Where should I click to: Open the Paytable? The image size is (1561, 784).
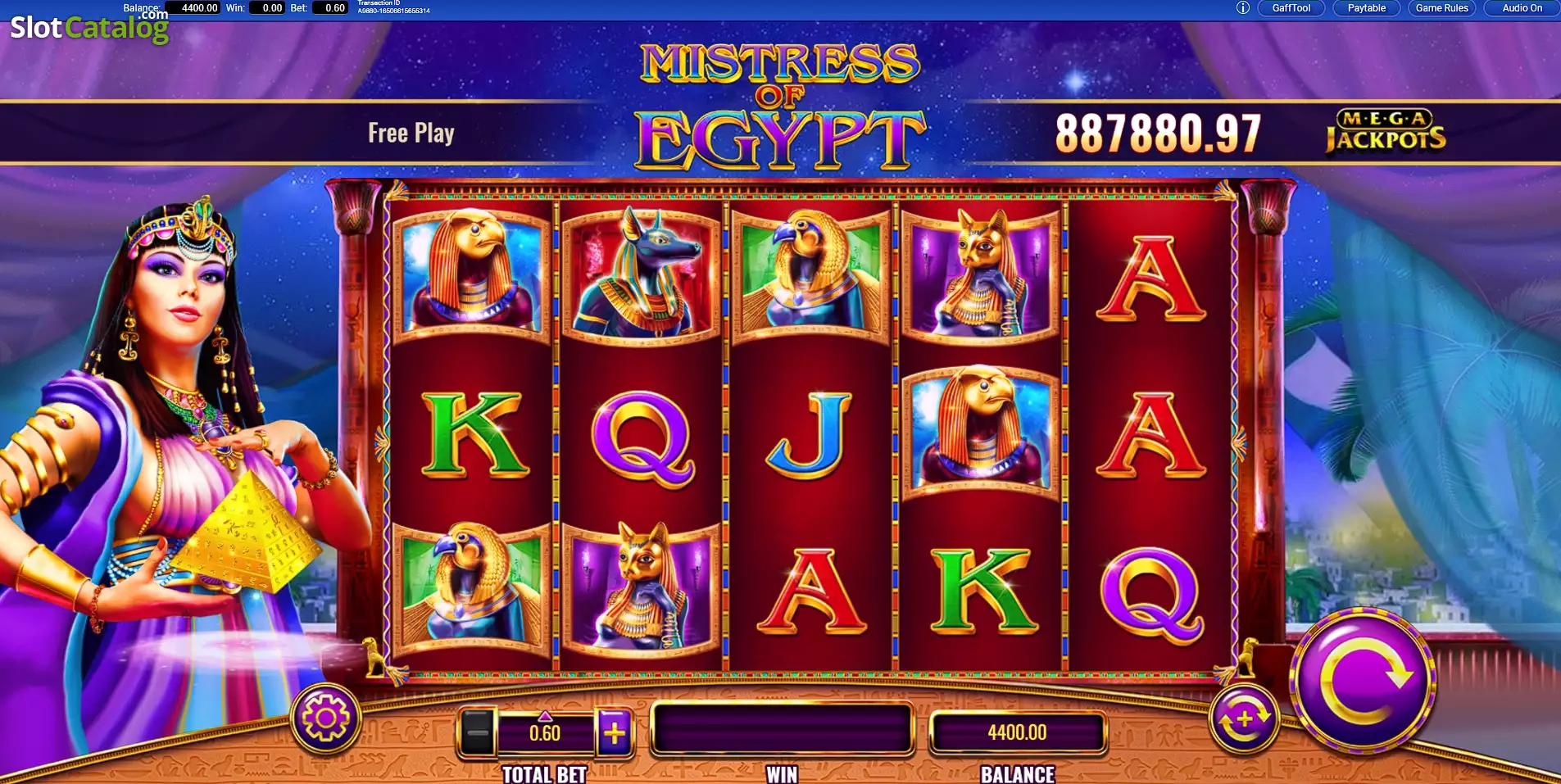tap(1367, 8)
